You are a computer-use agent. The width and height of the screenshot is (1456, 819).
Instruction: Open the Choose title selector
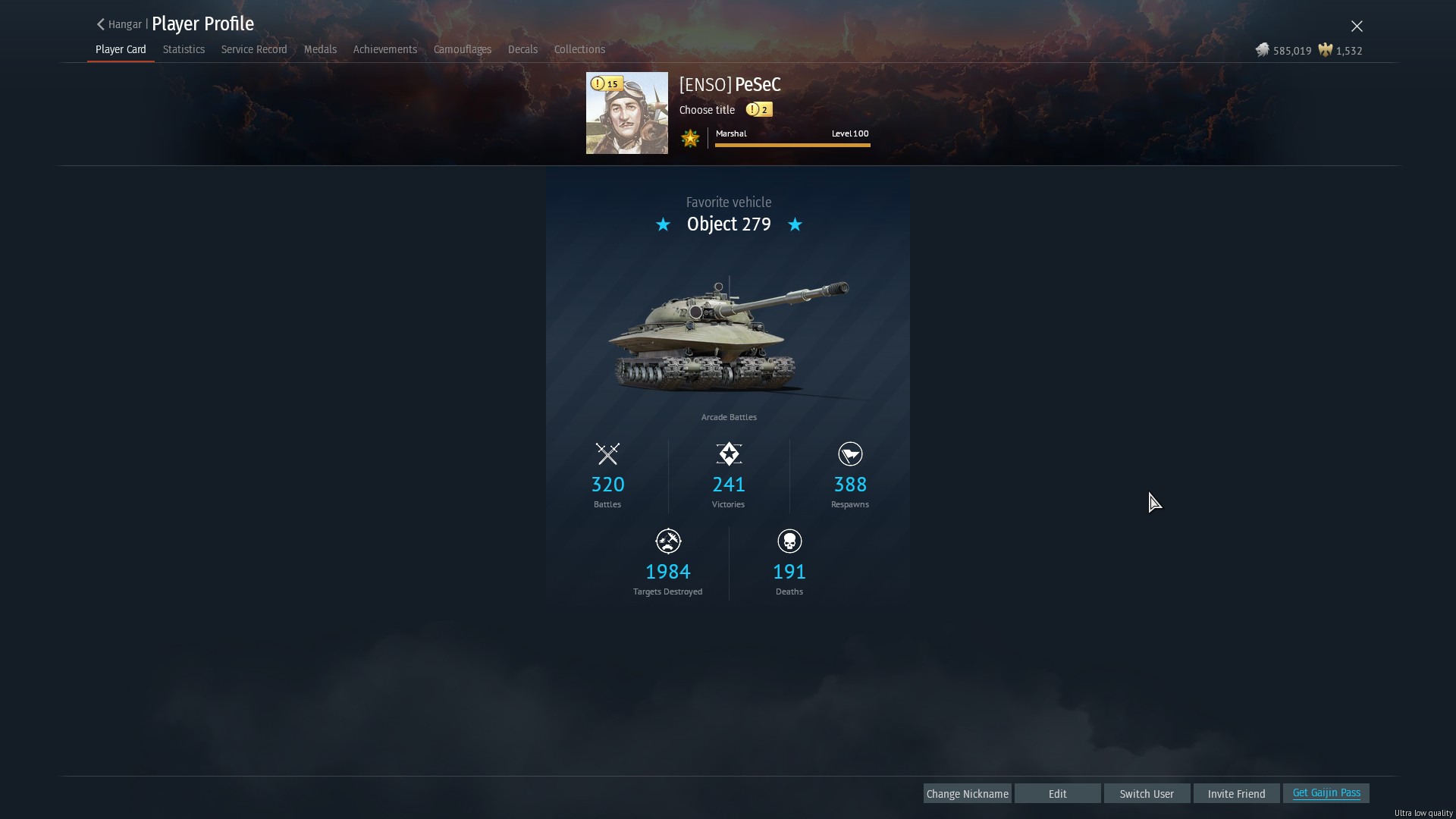click(707, 110)
